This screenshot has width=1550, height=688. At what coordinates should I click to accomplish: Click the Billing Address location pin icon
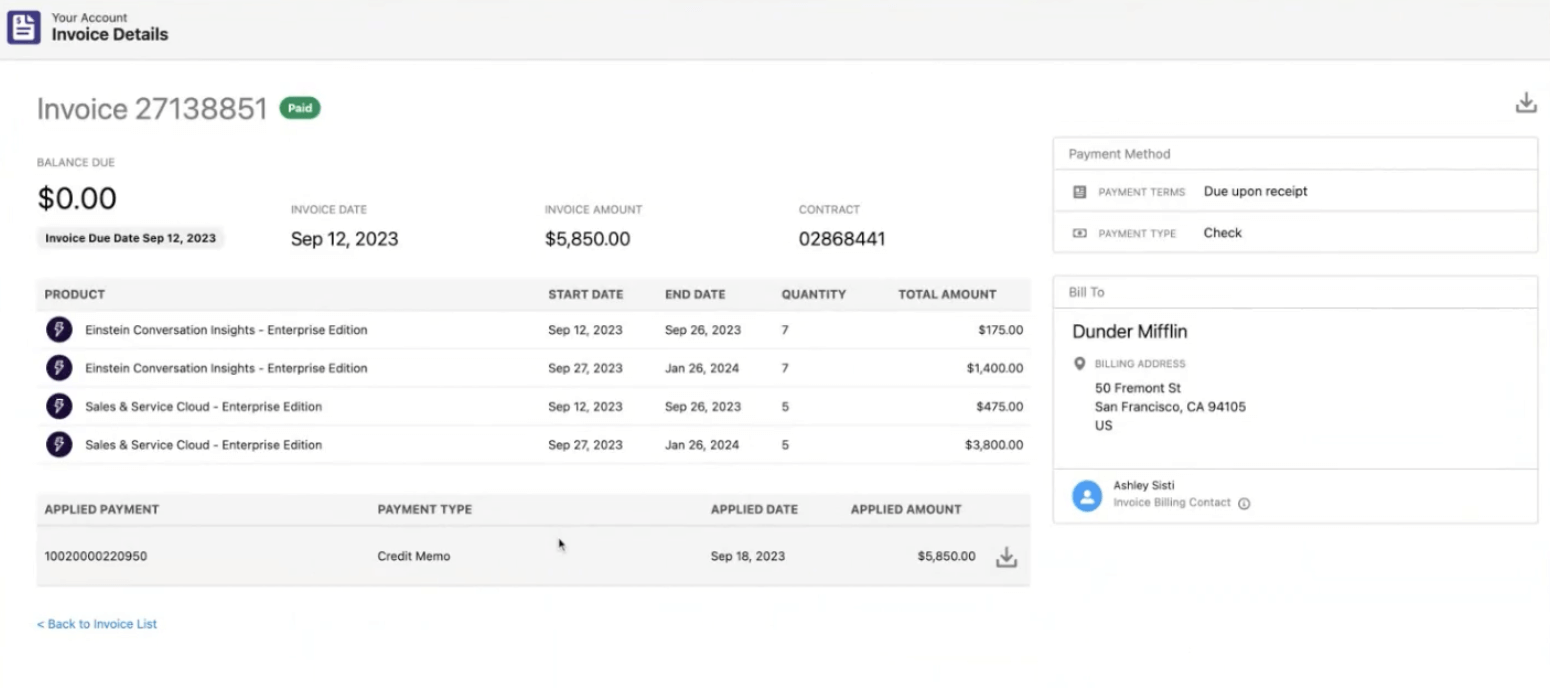click(1079, 363)
